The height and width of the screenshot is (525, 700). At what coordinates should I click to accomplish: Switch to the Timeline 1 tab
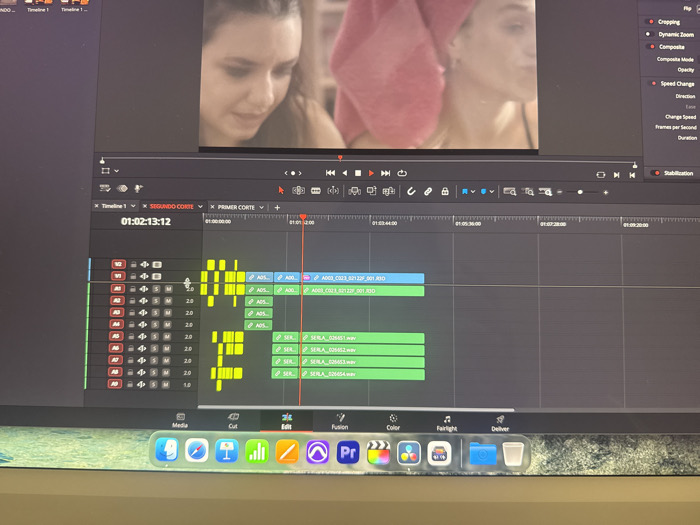tap(114, 206)
